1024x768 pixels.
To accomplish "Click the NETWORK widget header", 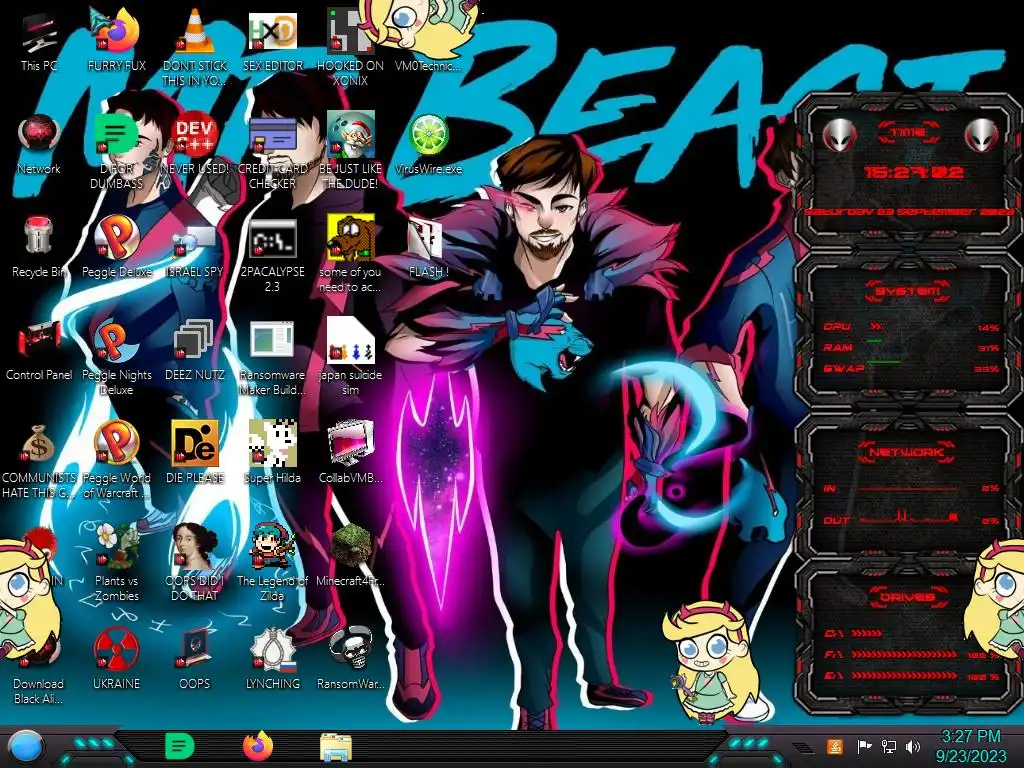I will click(908, 451).
